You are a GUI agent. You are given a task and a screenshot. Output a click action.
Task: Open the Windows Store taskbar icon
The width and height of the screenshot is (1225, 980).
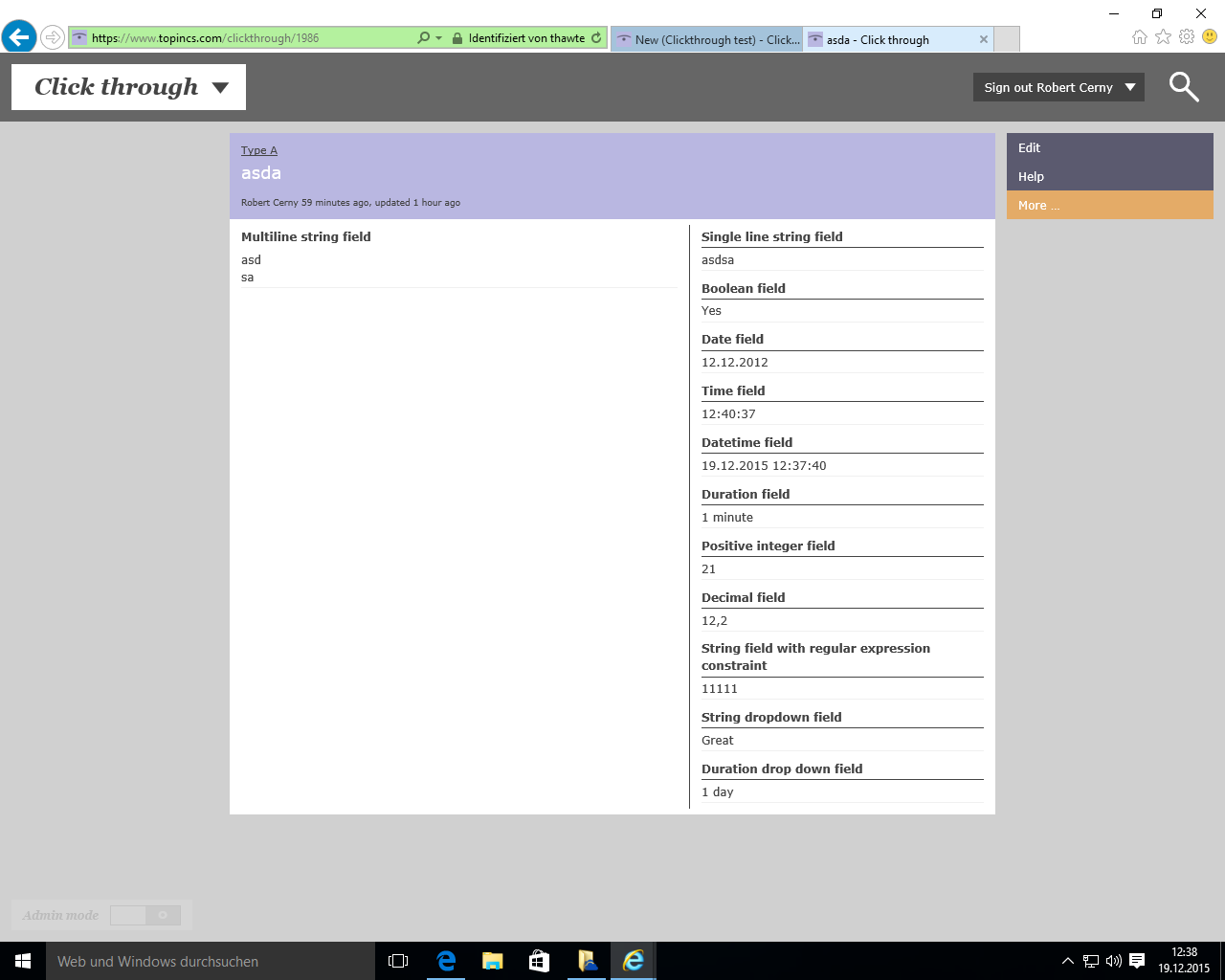click(540, 961)
